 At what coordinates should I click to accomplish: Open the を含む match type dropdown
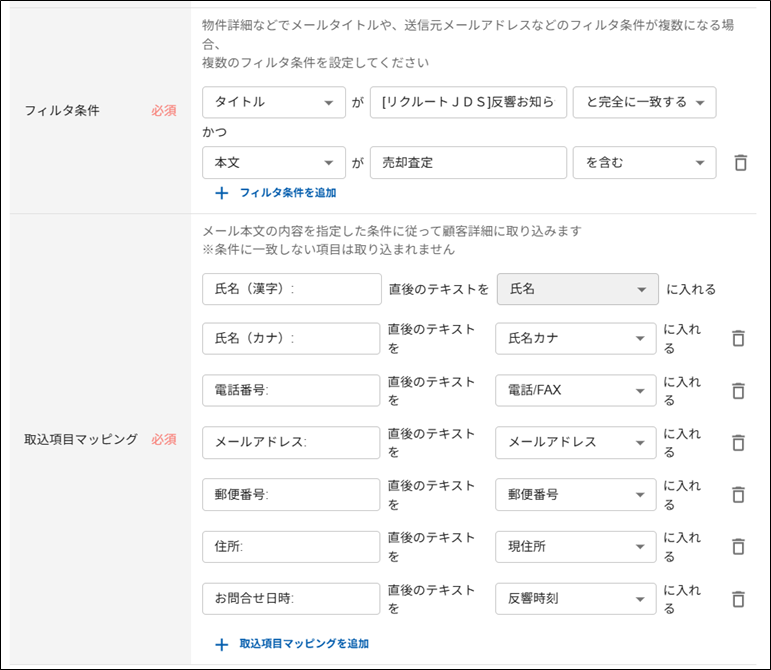[644, 163]
